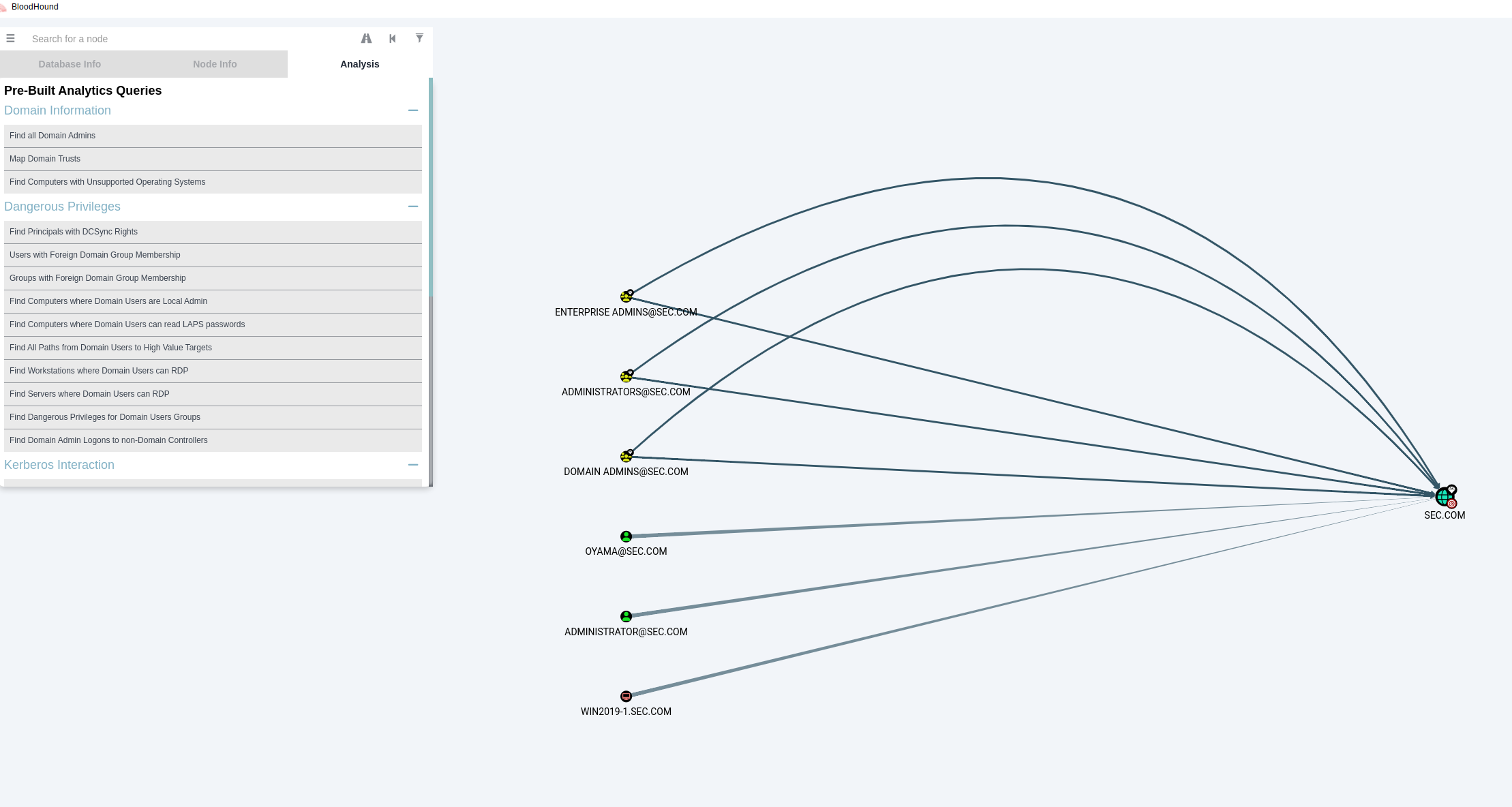Open the edge filter funnel icon
1512x807 pixels.
pos(419,38)
